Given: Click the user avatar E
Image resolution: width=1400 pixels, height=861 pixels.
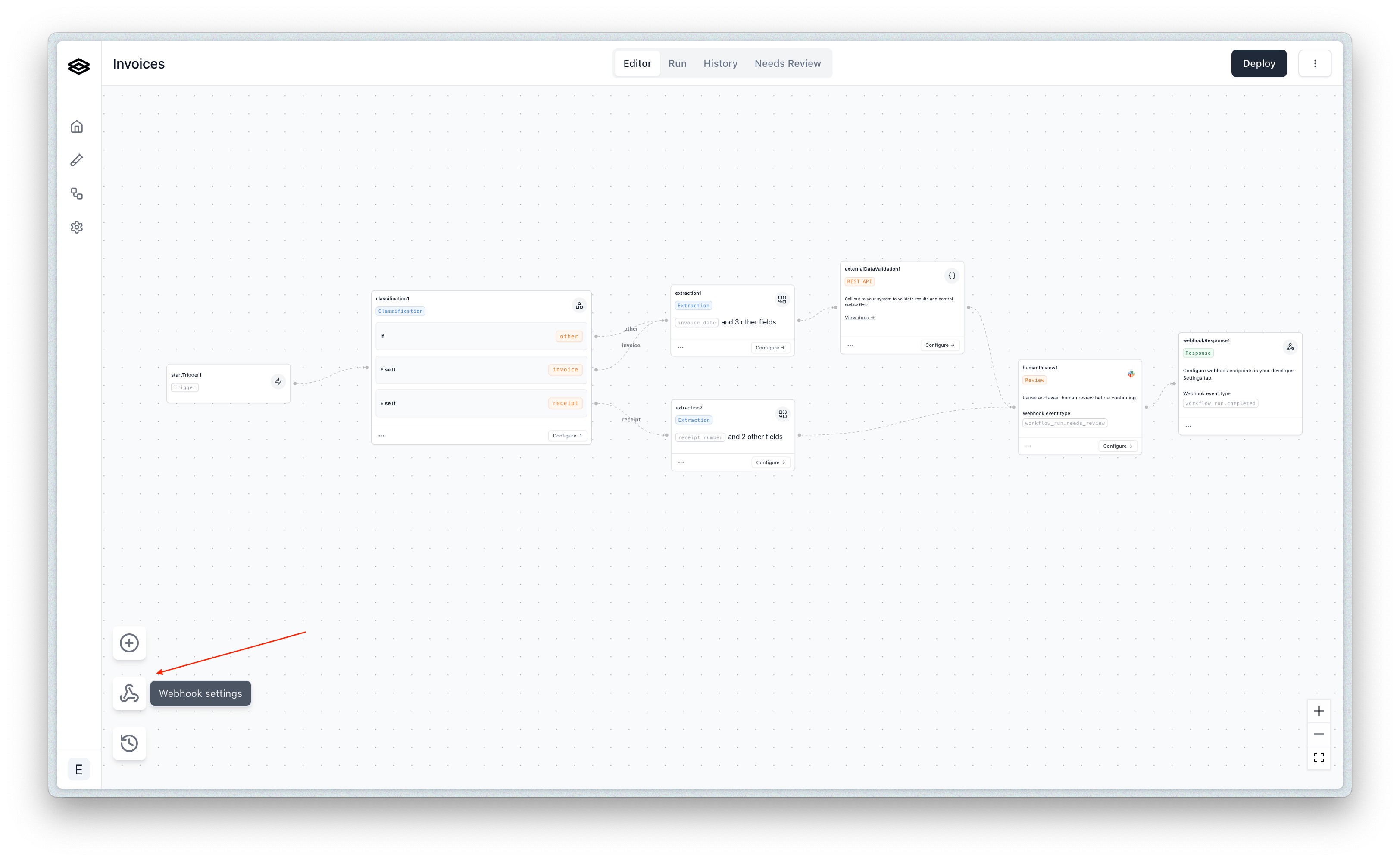Looking at the screenshot, I should (78, 770).
